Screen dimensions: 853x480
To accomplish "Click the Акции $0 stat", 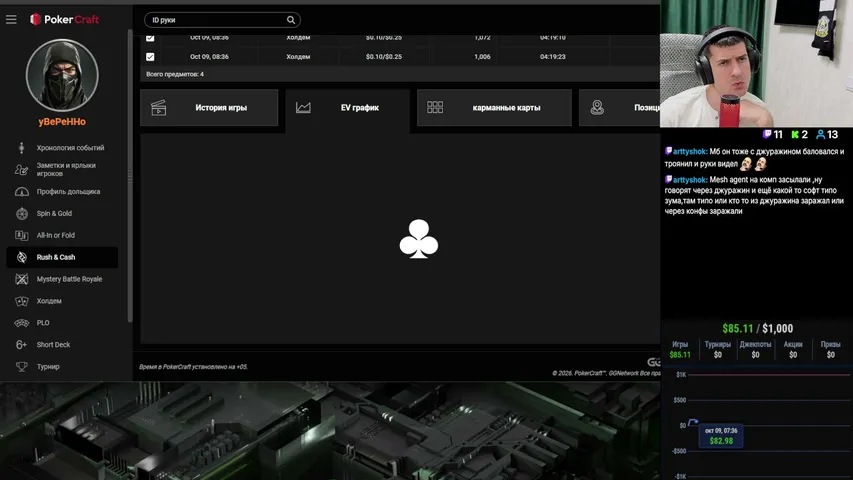I will tap(793, 349).
